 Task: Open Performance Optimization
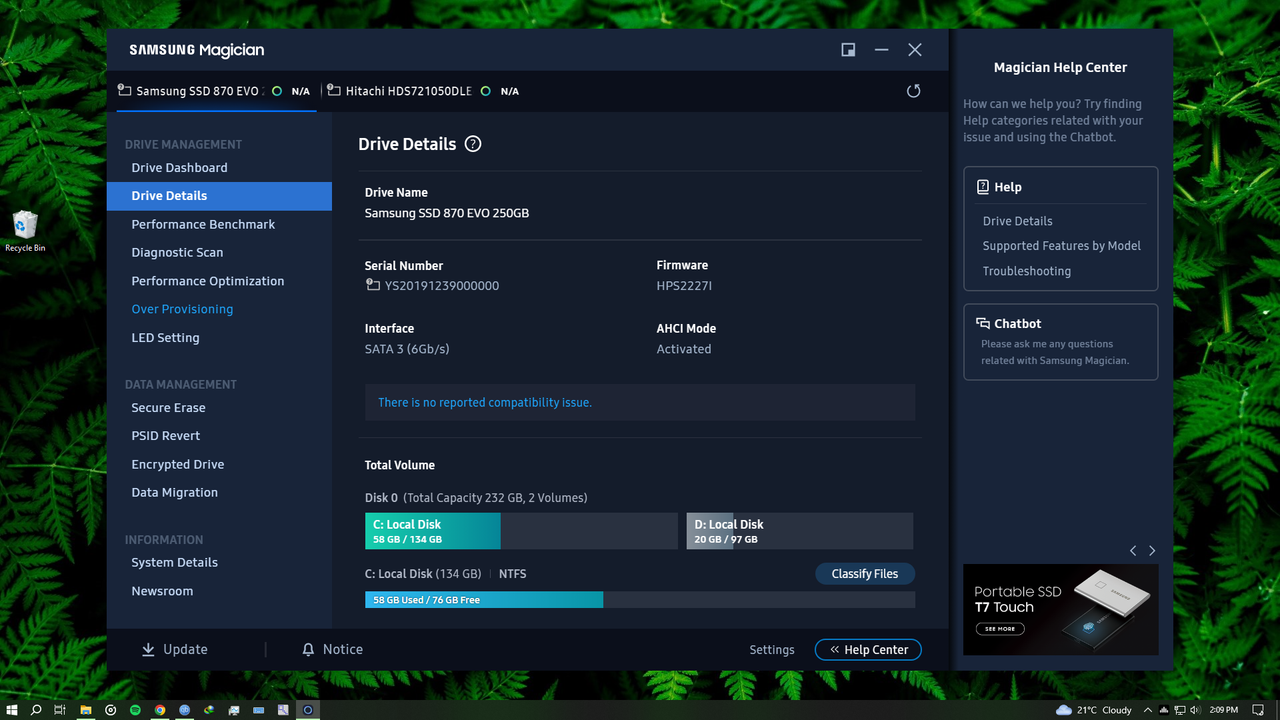tap(208, 281)
